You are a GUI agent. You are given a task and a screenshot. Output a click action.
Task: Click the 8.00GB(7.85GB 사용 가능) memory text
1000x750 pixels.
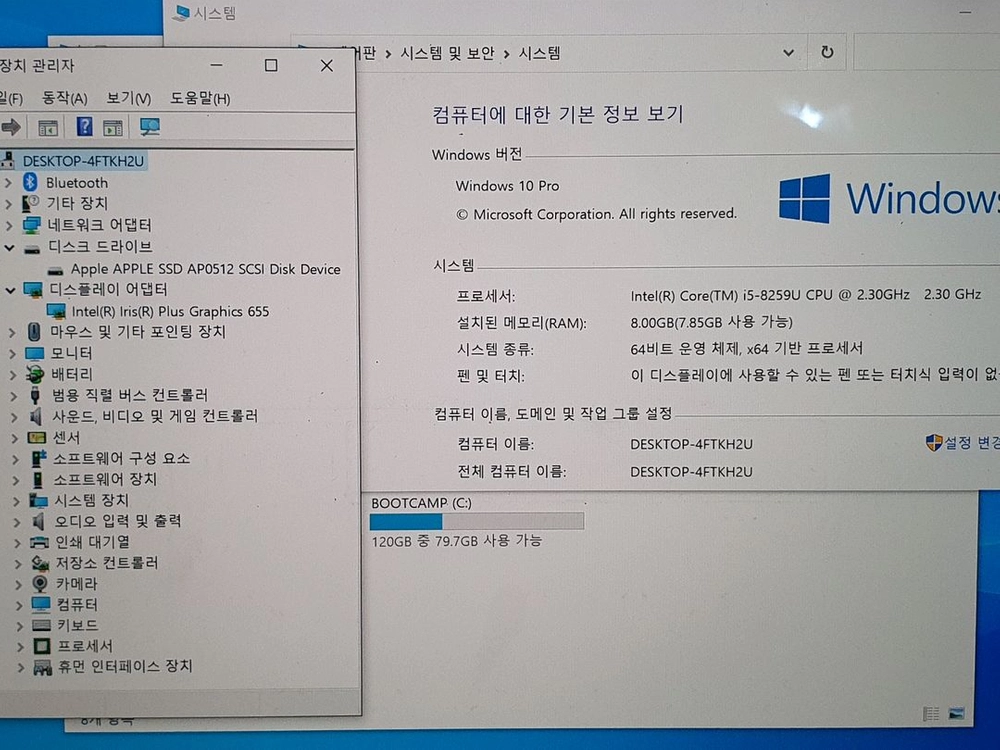point(711,322)
